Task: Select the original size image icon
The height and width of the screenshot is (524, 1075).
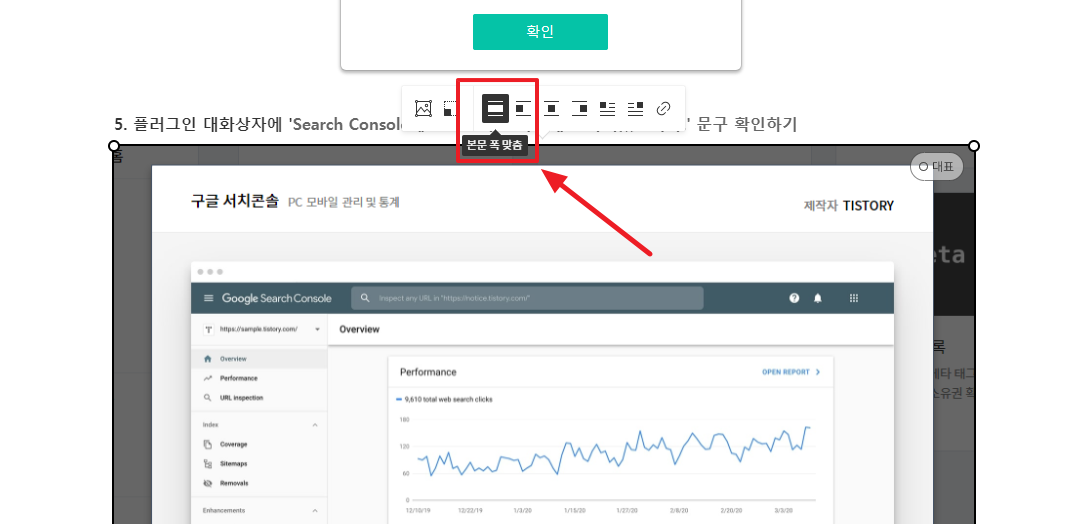Action: [x=450, y=108]
